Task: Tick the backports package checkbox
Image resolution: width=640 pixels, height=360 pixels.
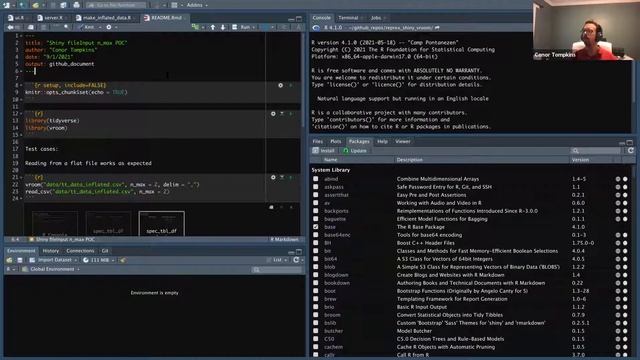Action: [316, 211]
